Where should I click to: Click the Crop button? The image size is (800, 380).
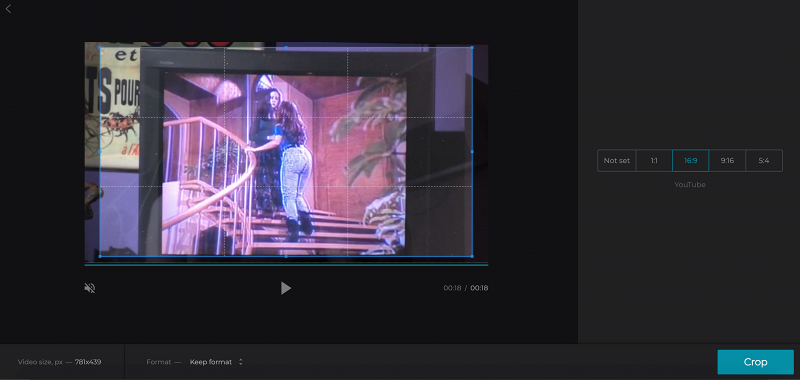pyautogui.click(x=756, y=362)
